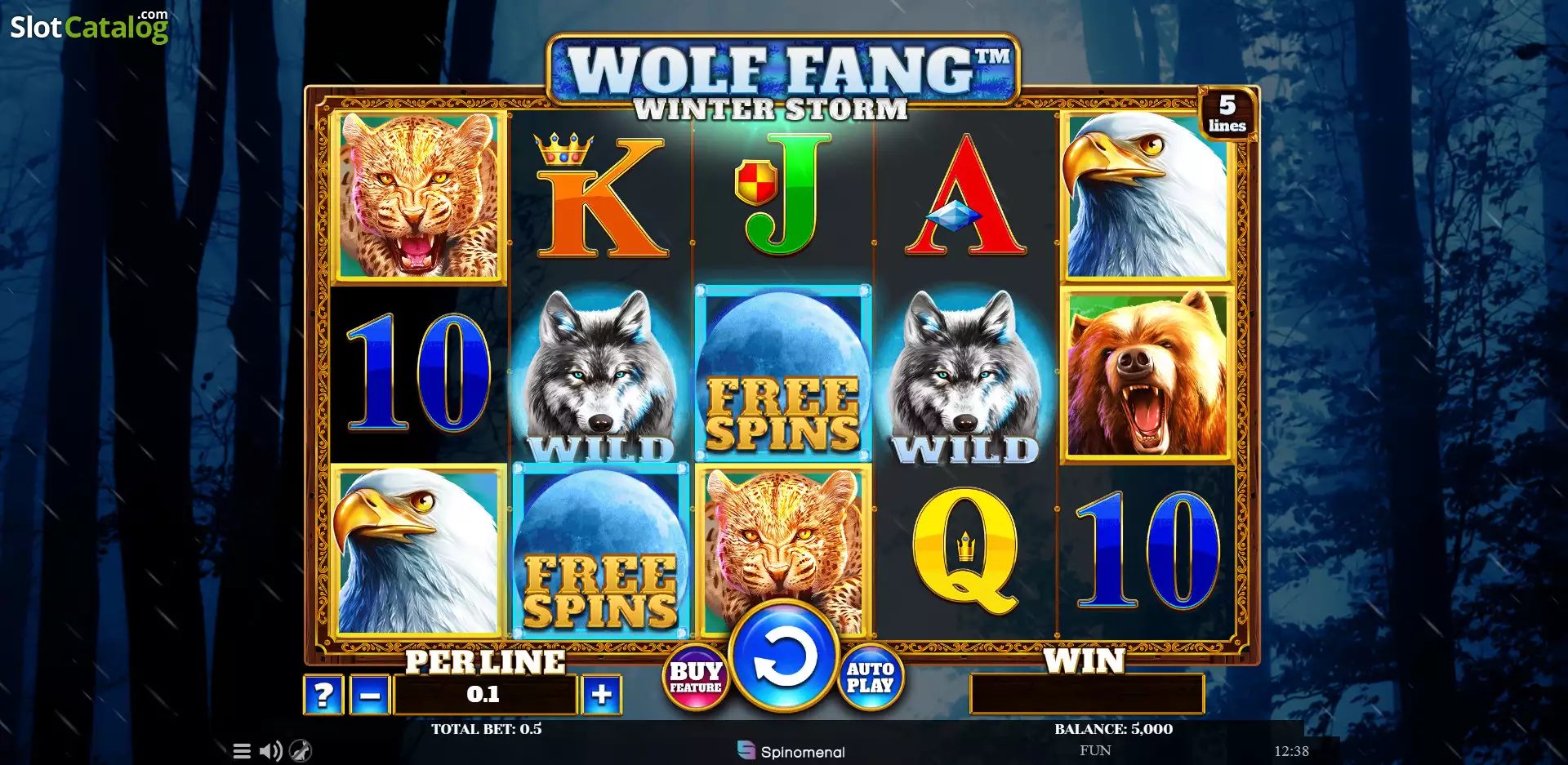Screen dimensions: 1568x765
Task: Decrease the bet per line with minus
Action: 370,695
